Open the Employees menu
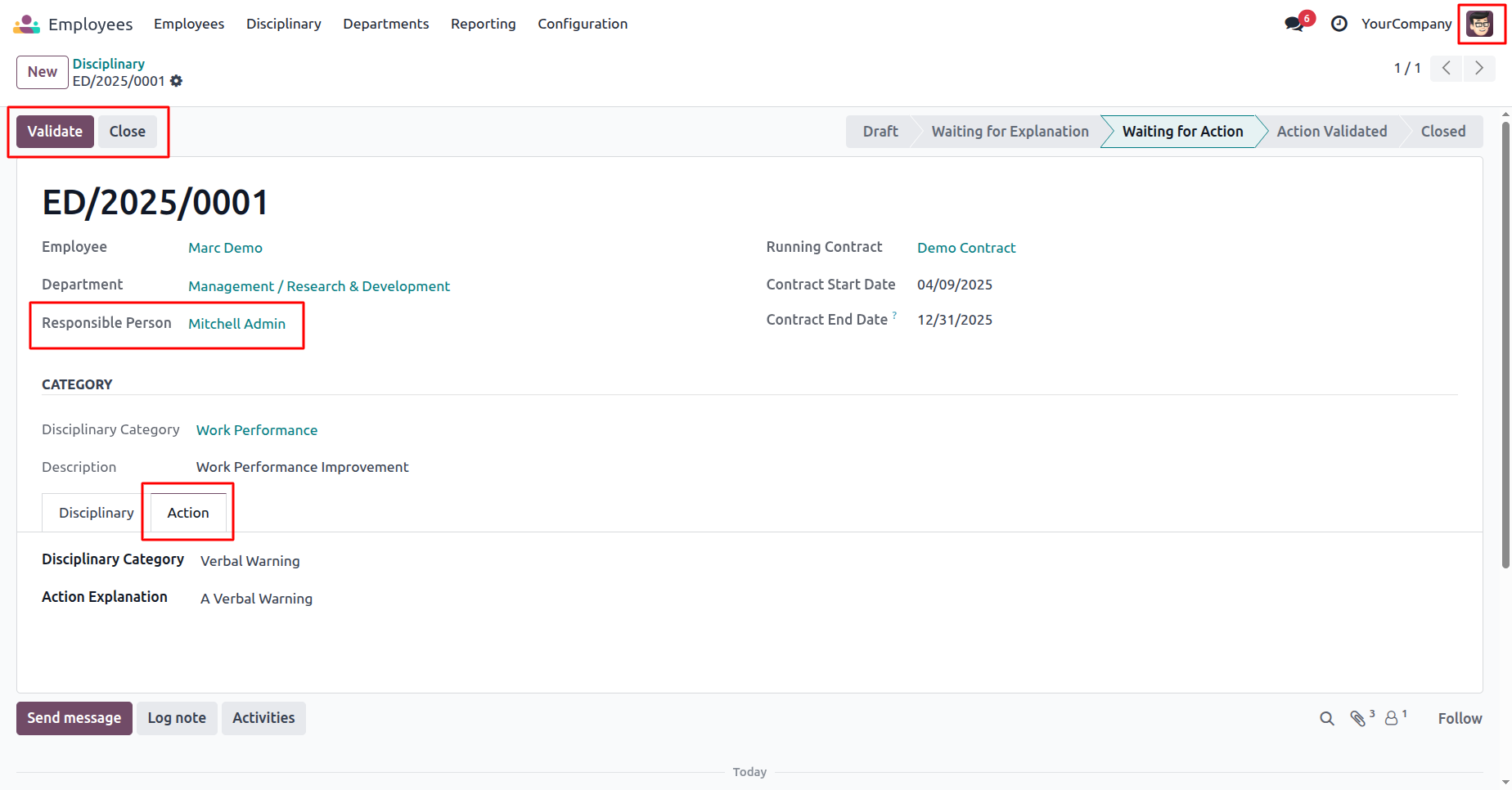 coord(189,24)
